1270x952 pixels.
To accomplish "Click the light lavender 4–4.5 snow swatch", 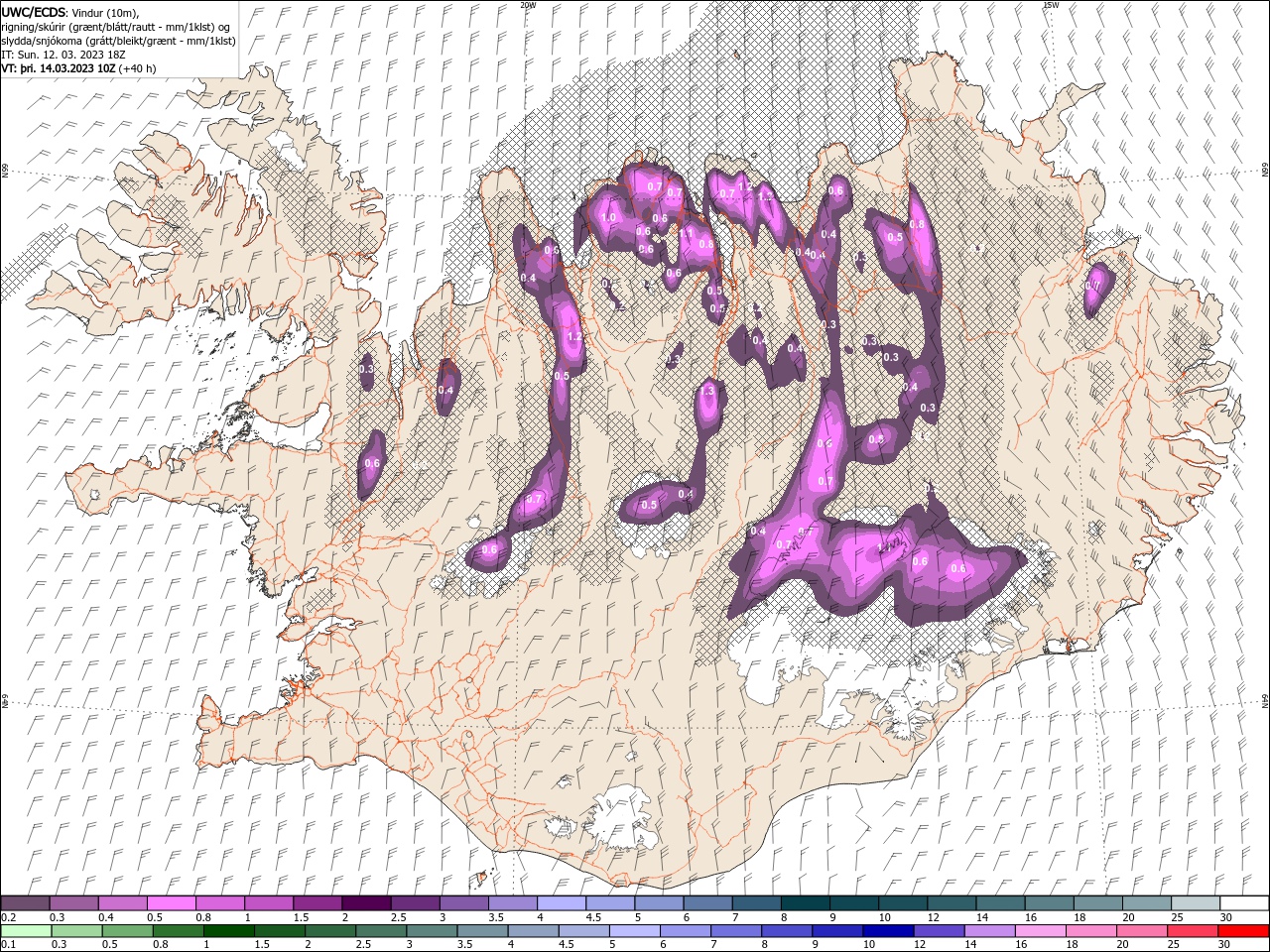I will click(x=562, y=903).
